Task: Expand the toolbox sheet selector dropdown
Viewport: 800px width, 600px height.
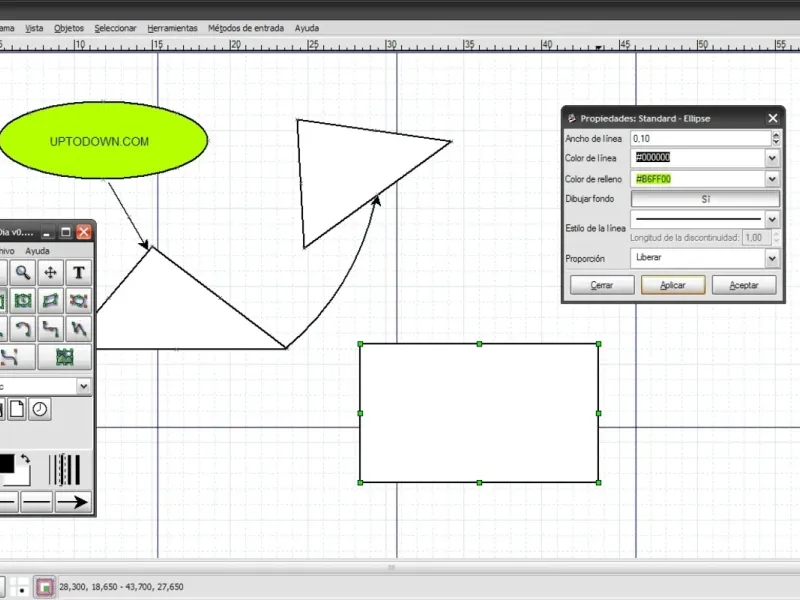Action: click(x=84, y=386)
